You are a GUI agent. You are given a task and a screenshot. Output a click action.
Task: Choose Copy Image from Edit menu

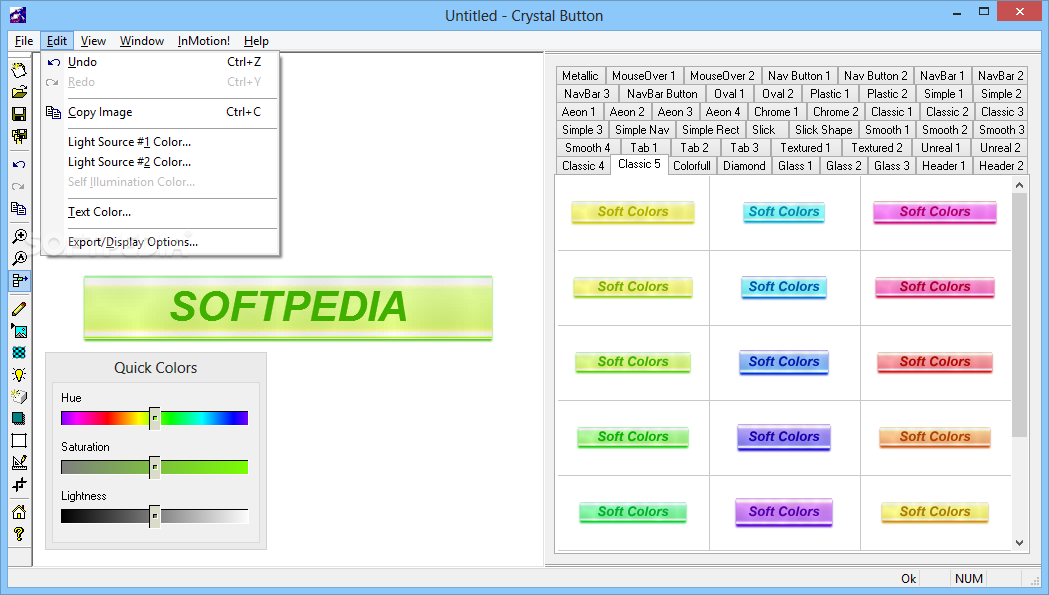click(x=160, y=112)
